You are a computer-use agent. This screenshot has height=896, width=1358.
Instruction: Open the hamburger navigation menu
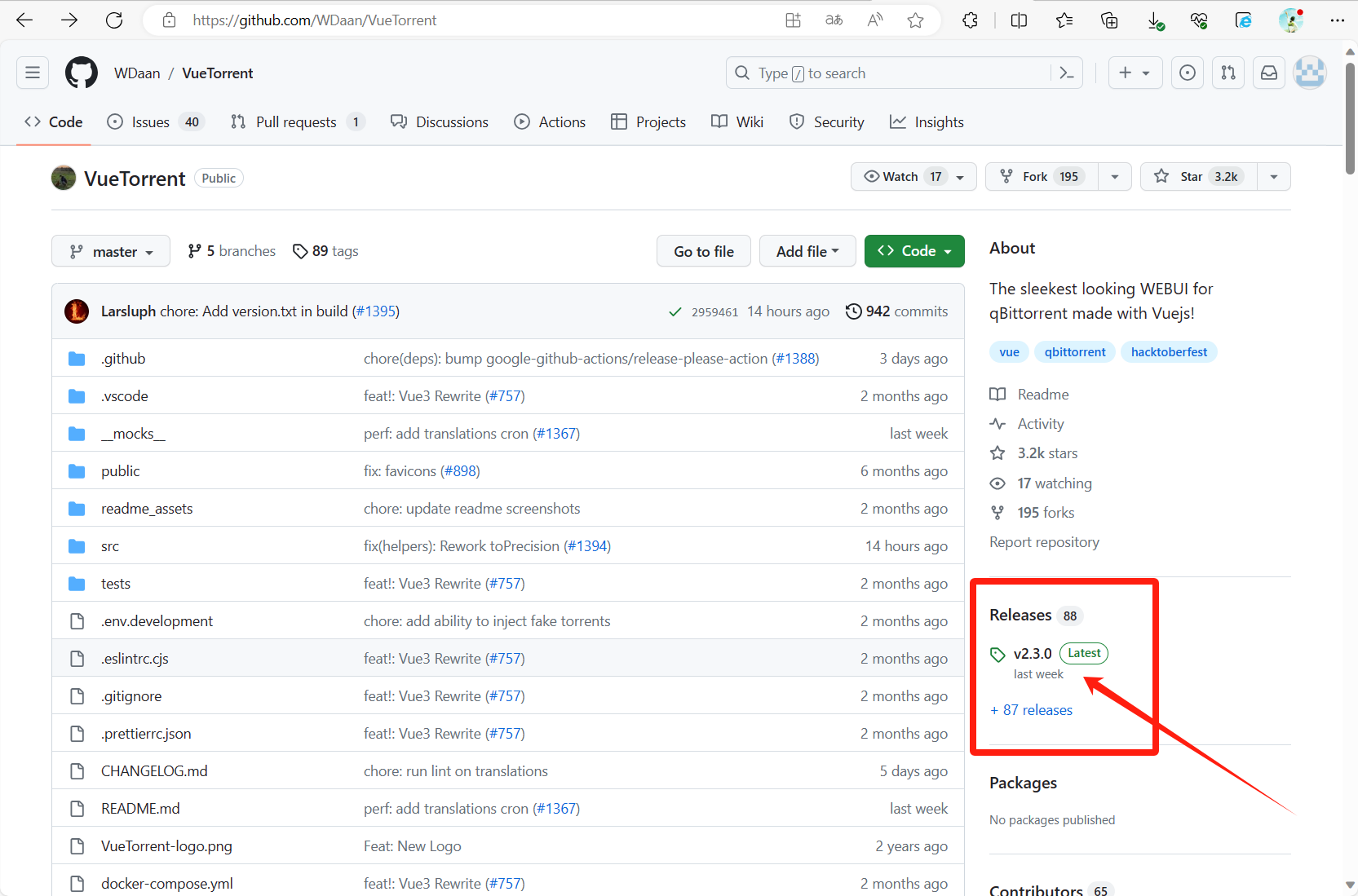tap(33, 73)
